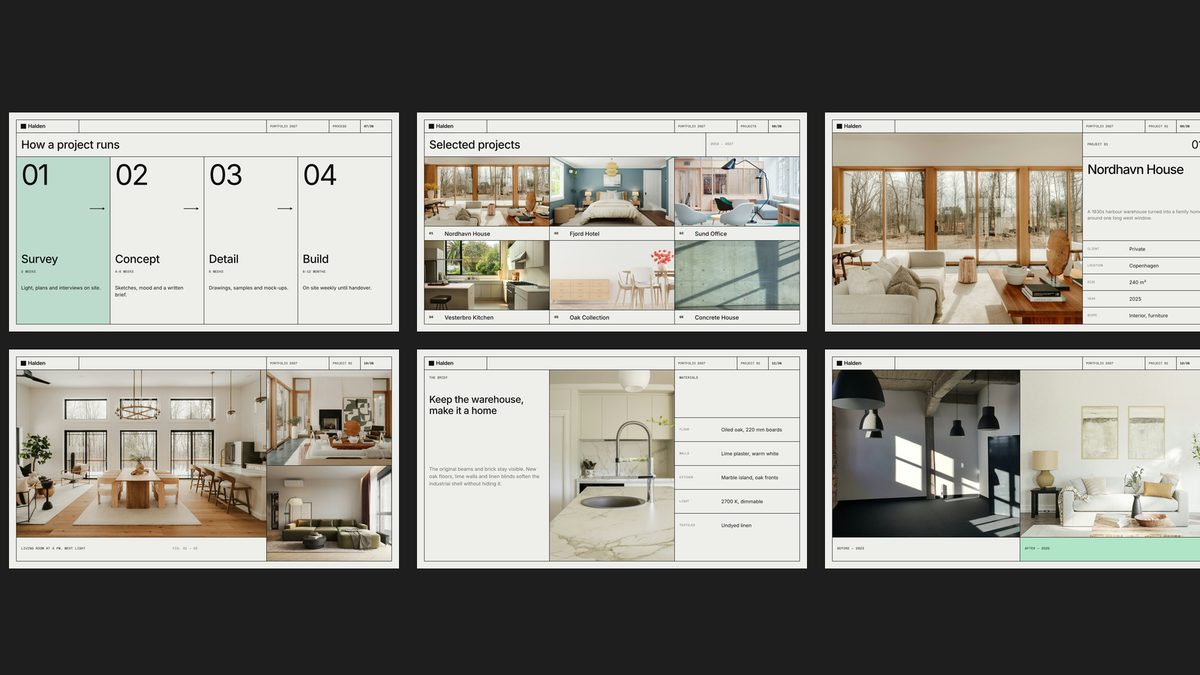Click "Keep the warehouse, make it a home" headline
The height and width of the screenshot is (675, 1200).
(x=476, y=405)
